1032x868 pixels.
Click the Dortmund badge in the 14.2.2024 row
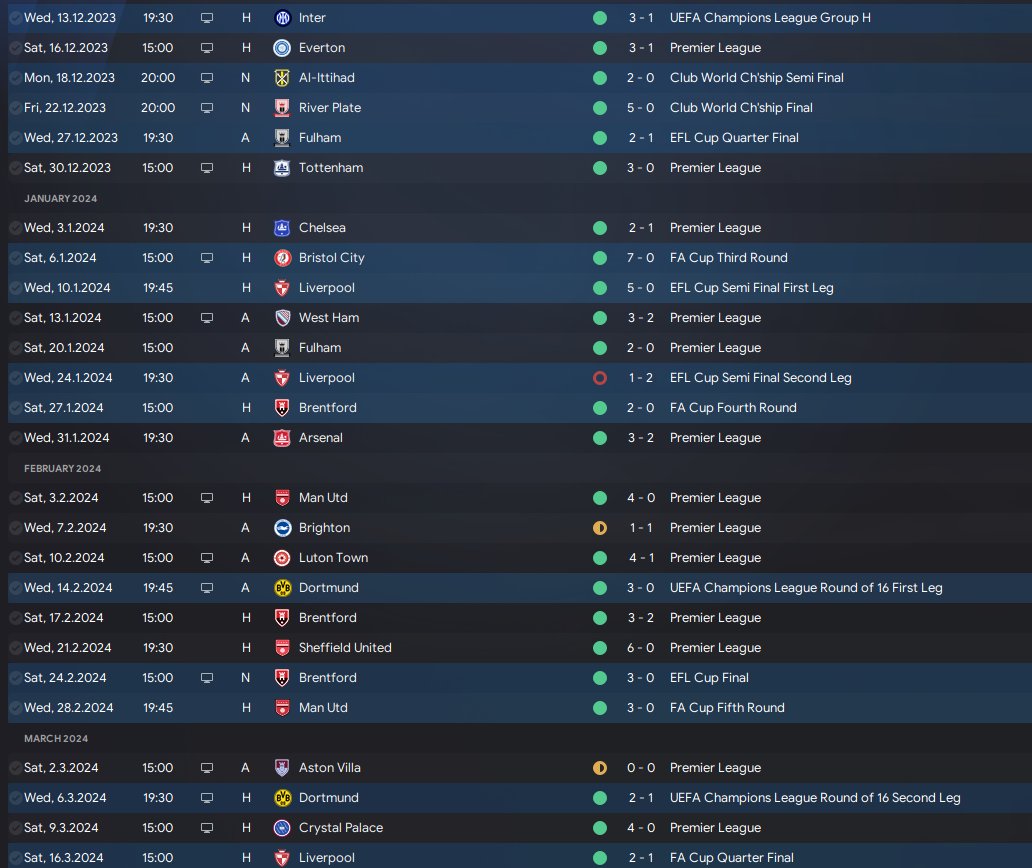tap(282, 588)
